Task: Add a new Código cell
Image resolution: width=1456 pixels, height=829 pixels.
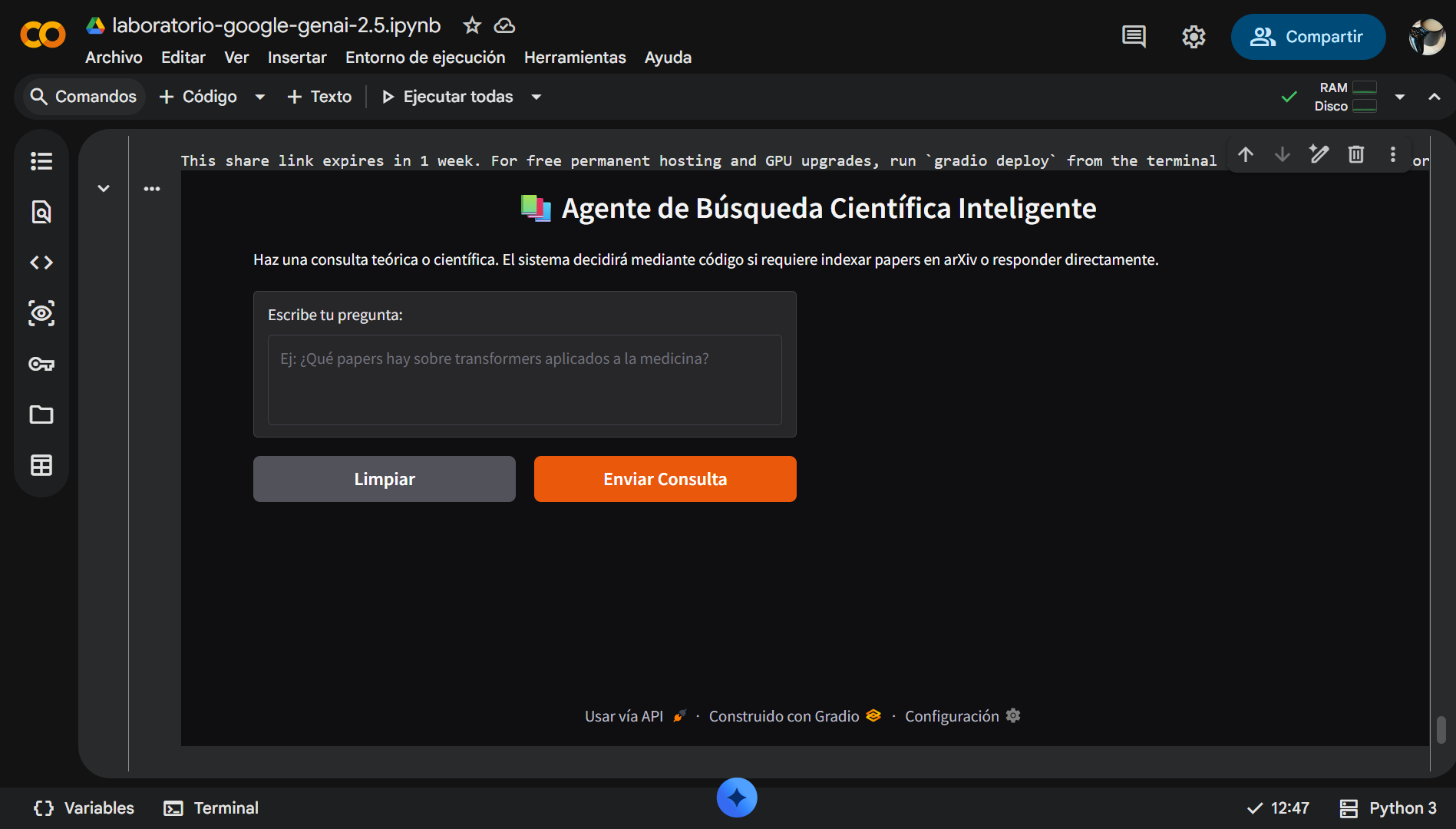Action: click(x=198, y=97)
